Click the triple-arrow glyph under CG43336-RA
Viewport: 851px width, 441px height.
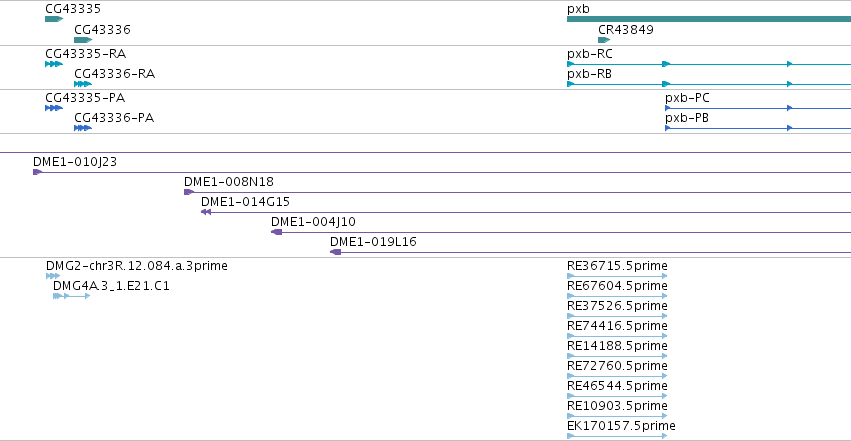[83, 84]
